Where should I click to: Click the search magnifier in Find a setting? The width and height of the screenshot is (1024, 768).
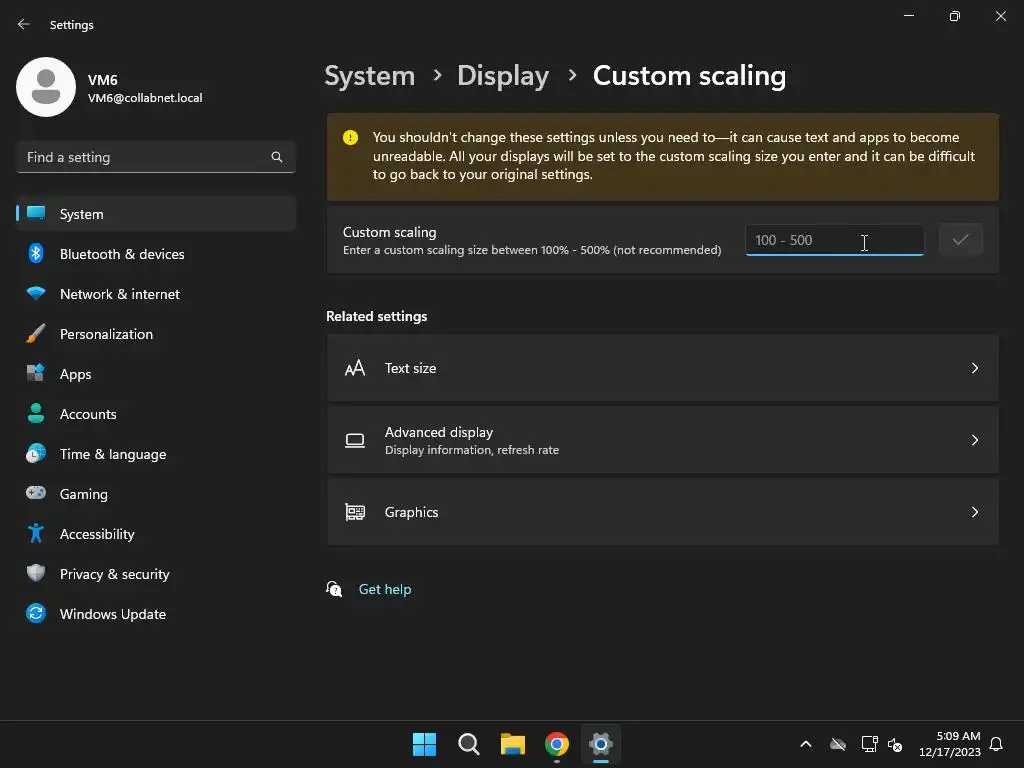[277, 157]
